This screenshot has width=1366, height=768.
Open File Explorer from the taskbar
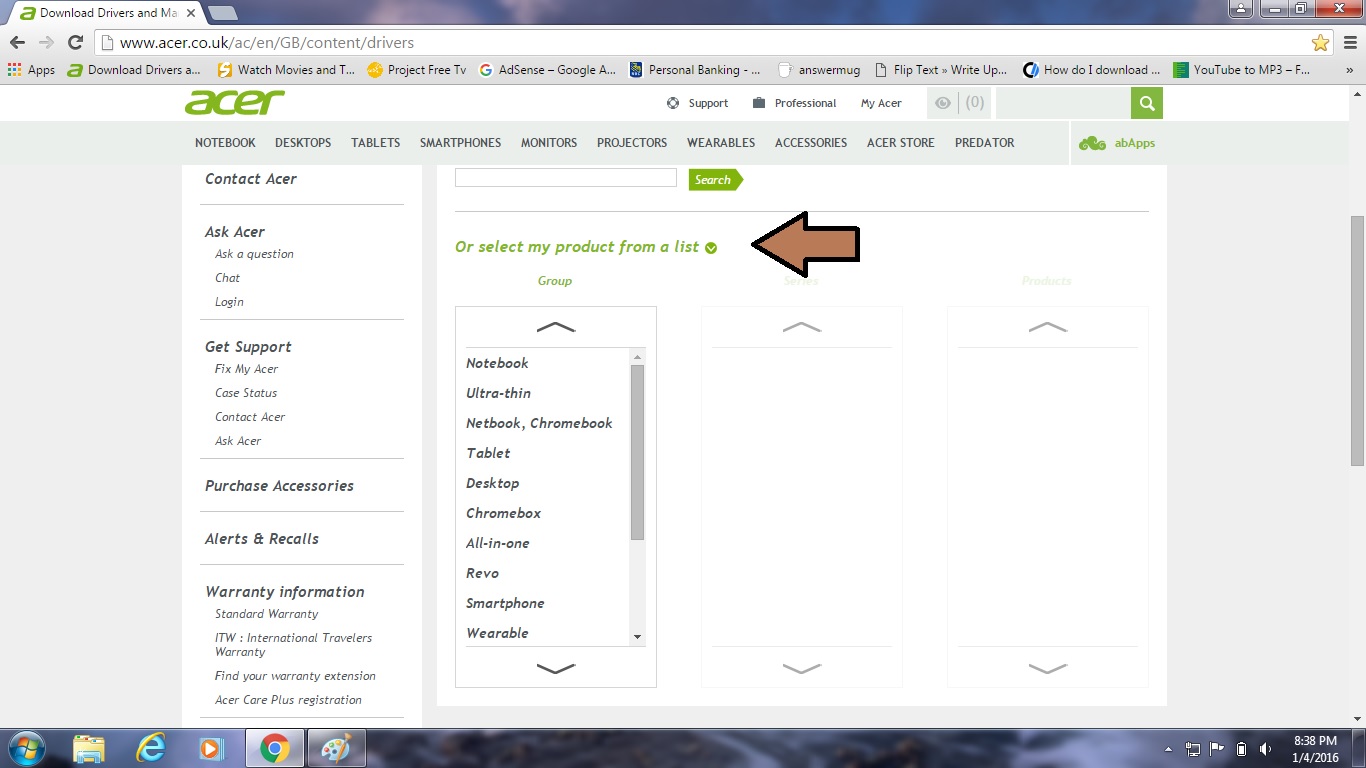click(x=88, y=748)
